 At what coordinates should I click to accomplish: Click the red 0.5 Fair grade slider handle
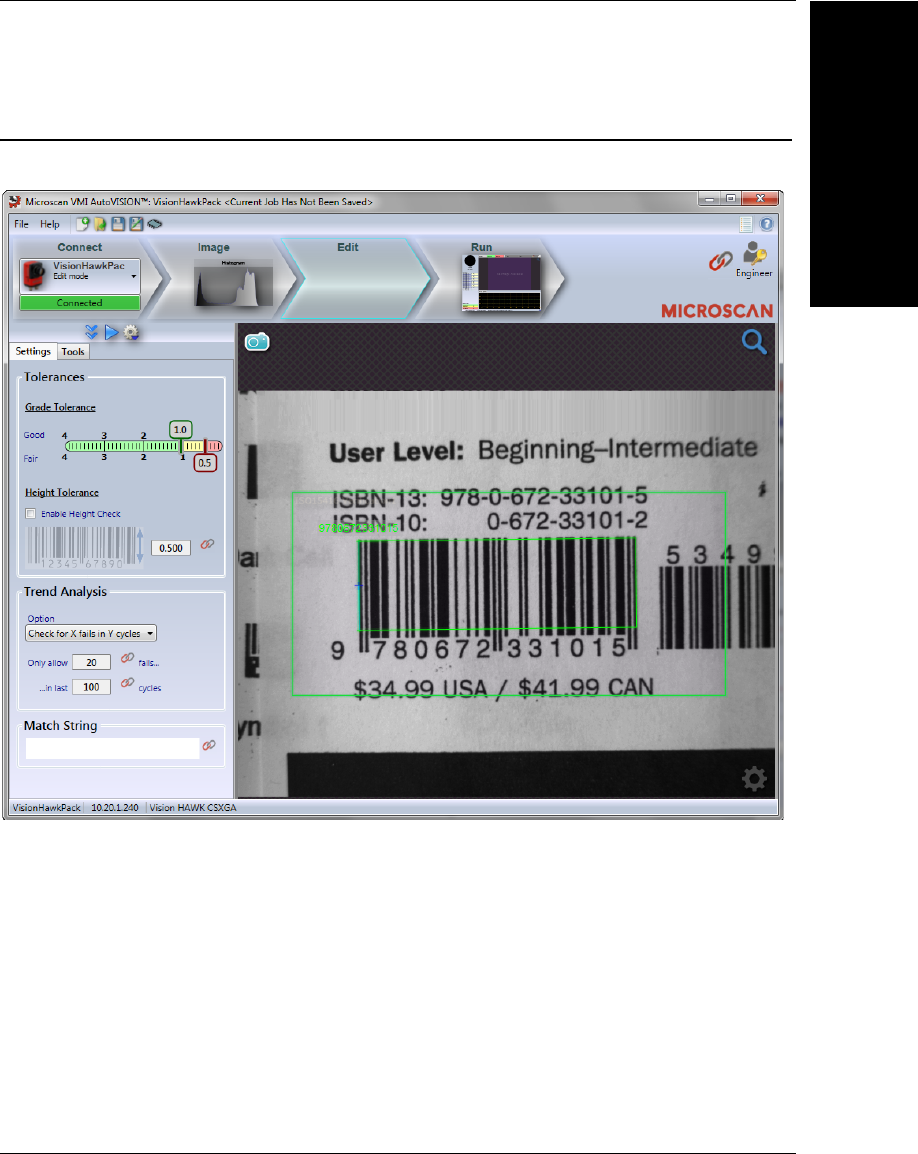[205, 463]
